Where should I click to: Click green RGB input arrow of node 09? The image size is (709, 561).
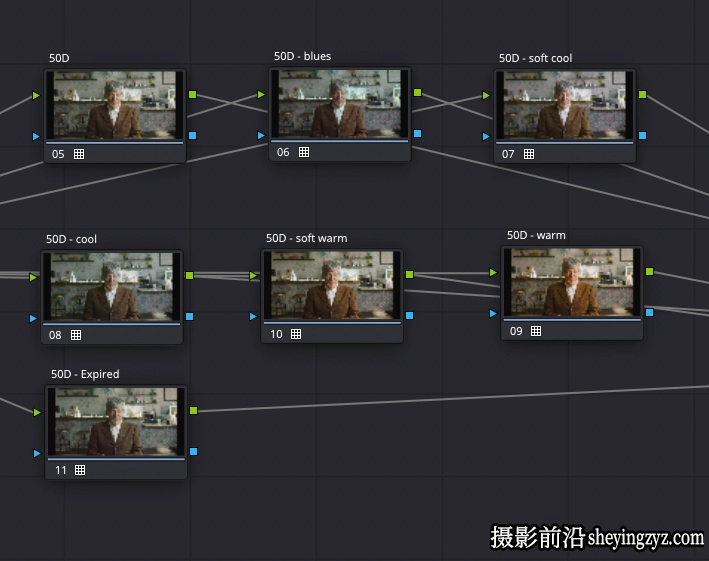click(493, 272)
